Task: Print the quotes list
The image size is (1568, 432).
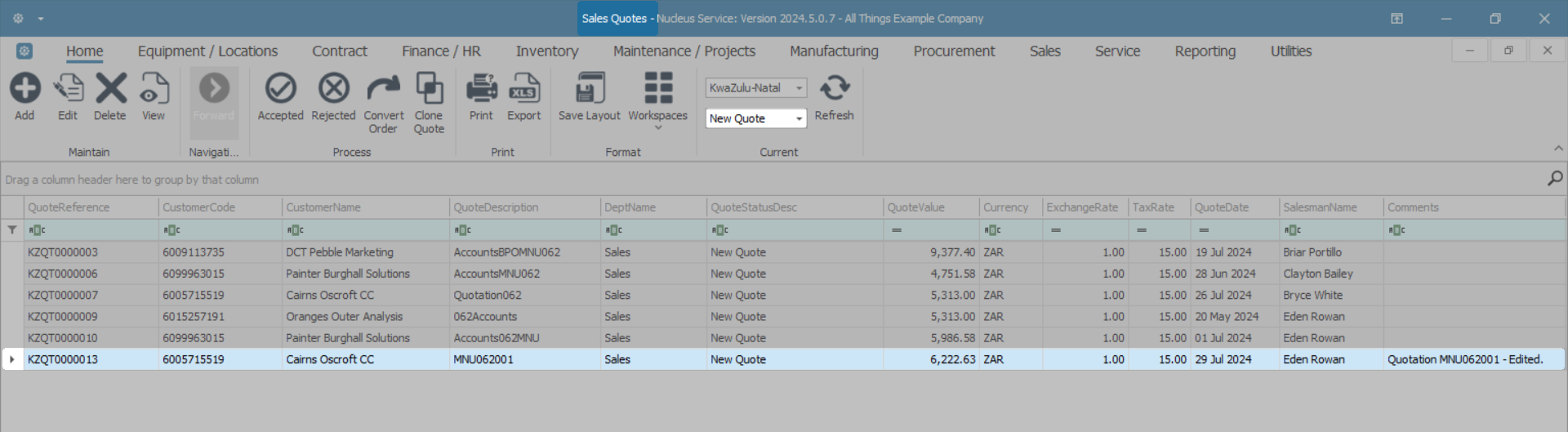Action: tap(481, 89)
